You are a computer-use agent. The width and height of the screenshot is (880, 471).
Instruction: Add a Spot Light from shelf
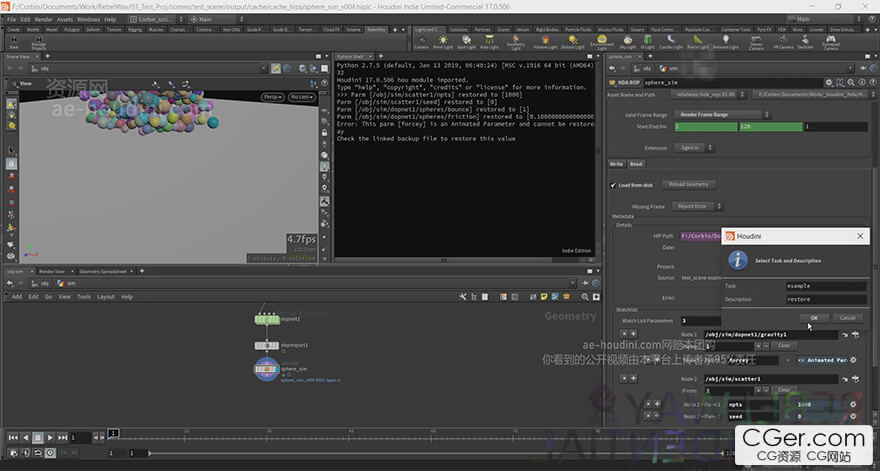466,40
